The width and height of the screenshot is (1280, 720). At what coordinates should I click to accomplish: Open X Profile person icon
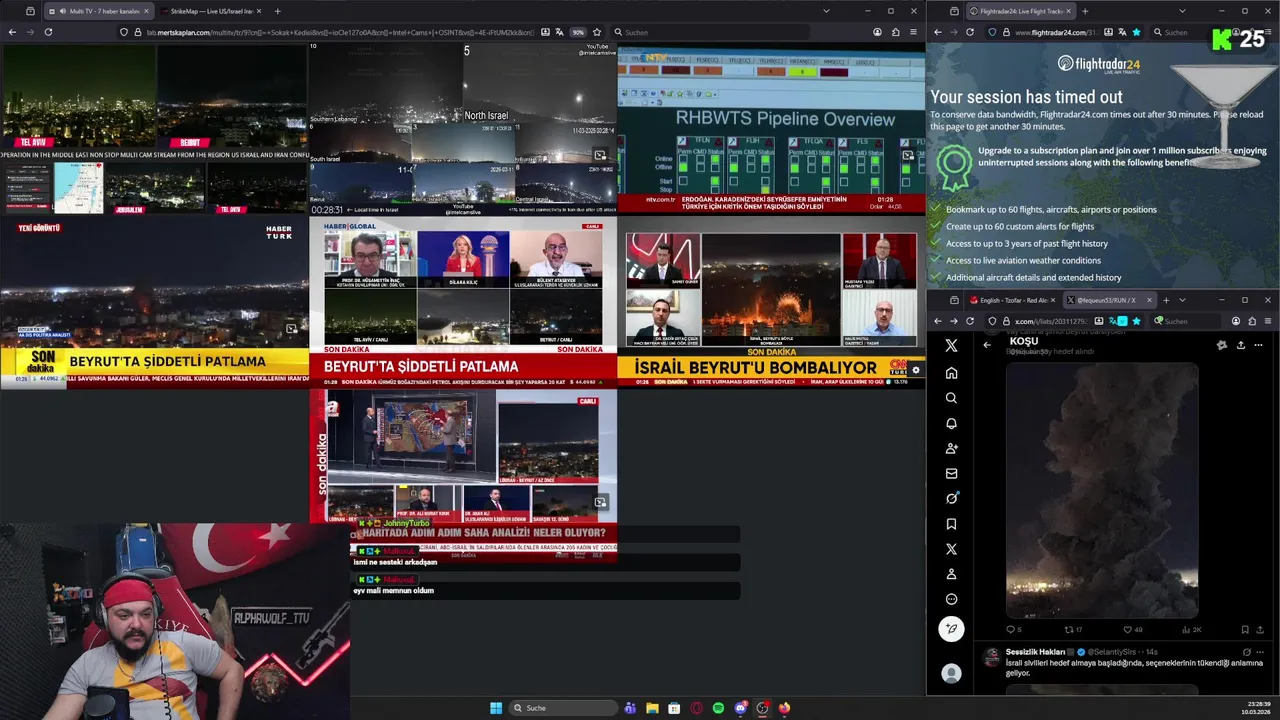(951, 574)
